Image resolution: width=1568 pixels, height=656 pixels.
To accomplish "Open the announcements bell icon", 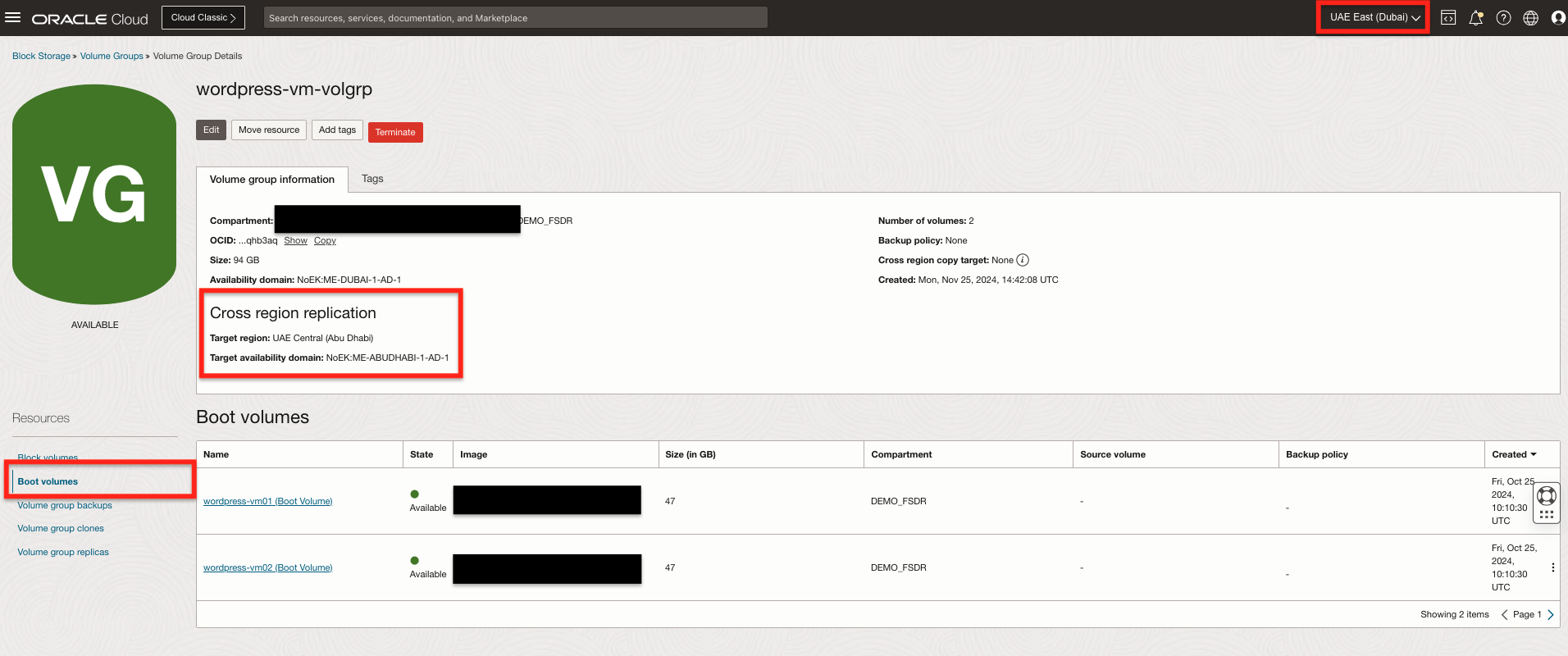I will click(x=1476, y=17).
